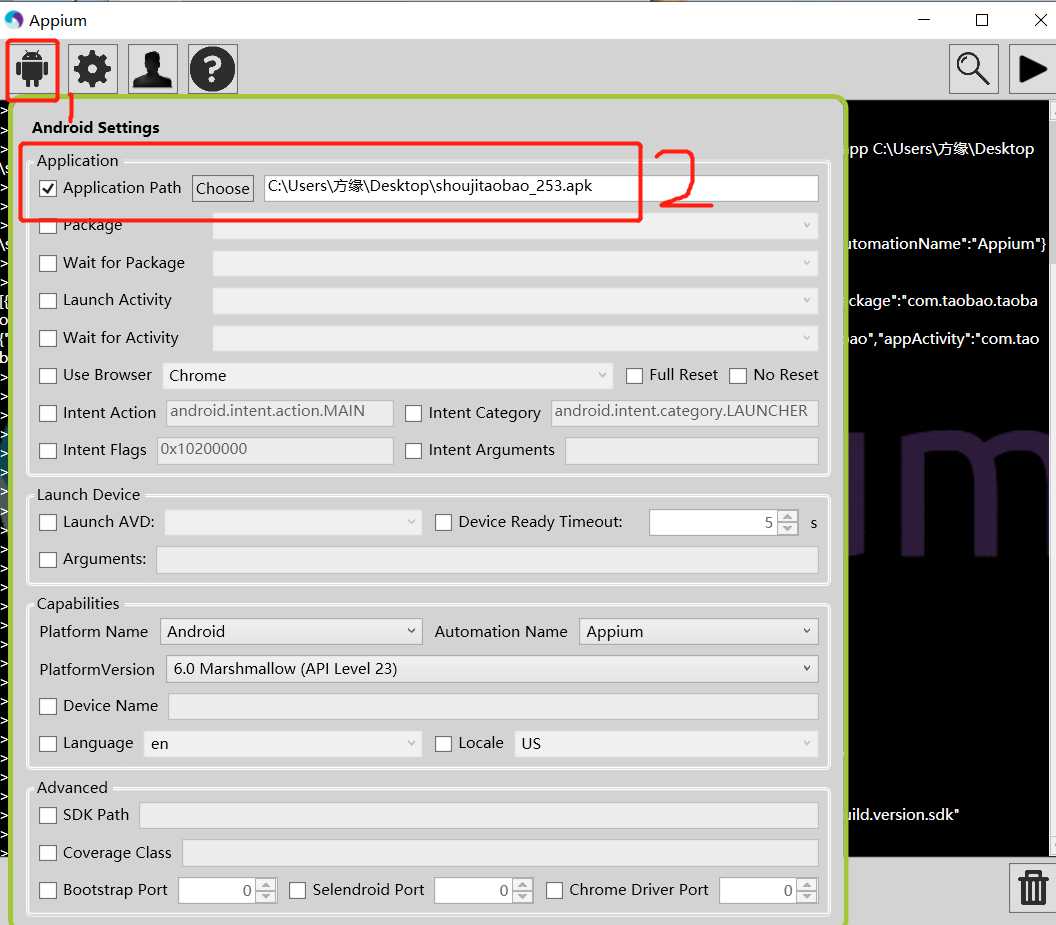Open the About question mark icon
The image size is (1056, 925).
tap(213, 69)
